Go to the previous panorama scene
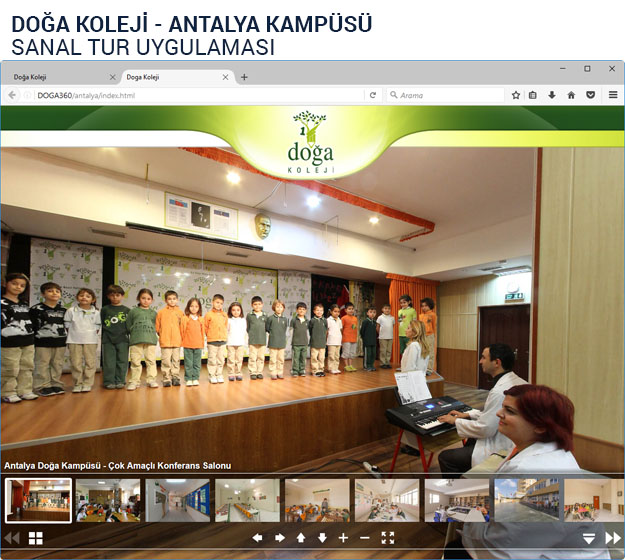 click(12, 538)
